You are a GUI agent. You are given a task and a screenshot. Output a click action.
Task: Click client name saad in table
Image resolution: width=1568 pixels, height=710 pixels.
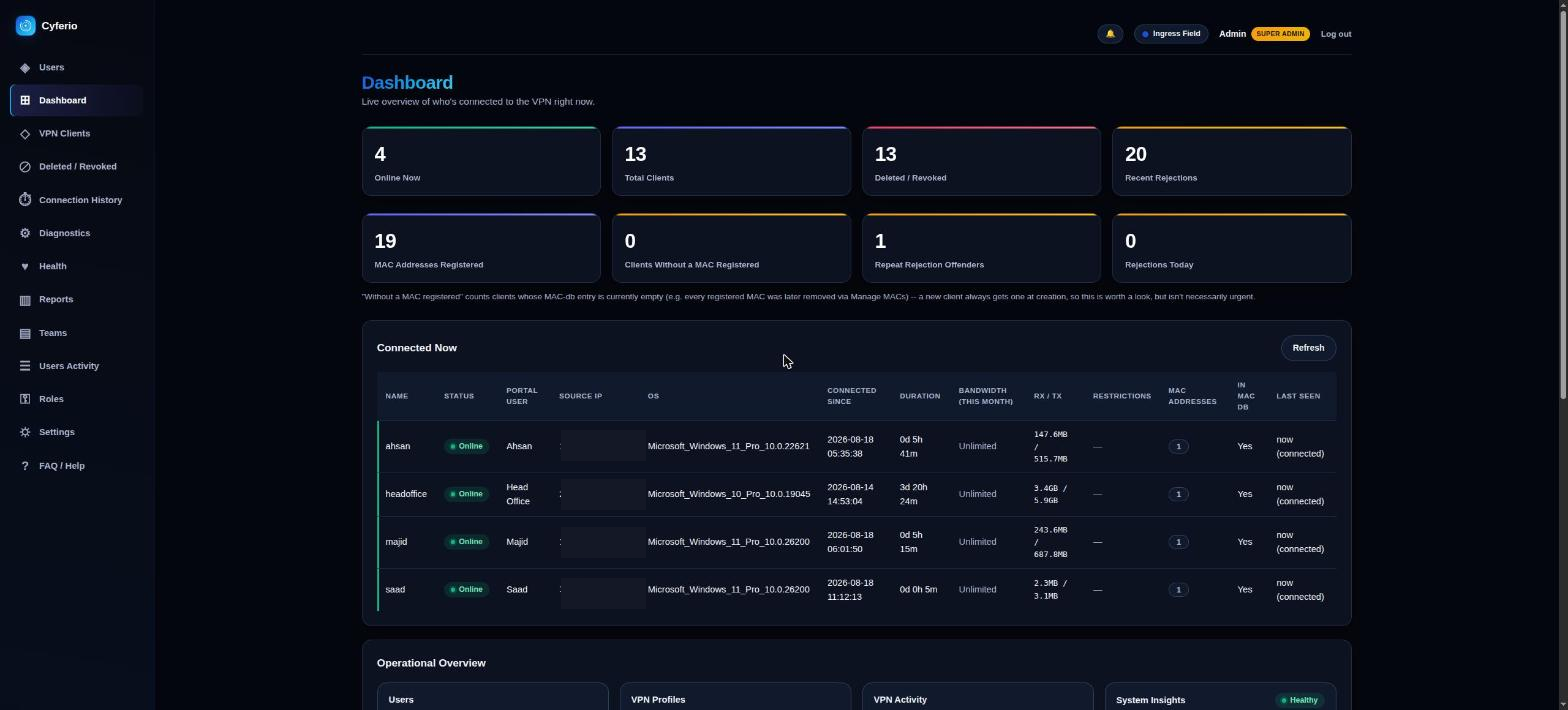(x=395, y=590)
